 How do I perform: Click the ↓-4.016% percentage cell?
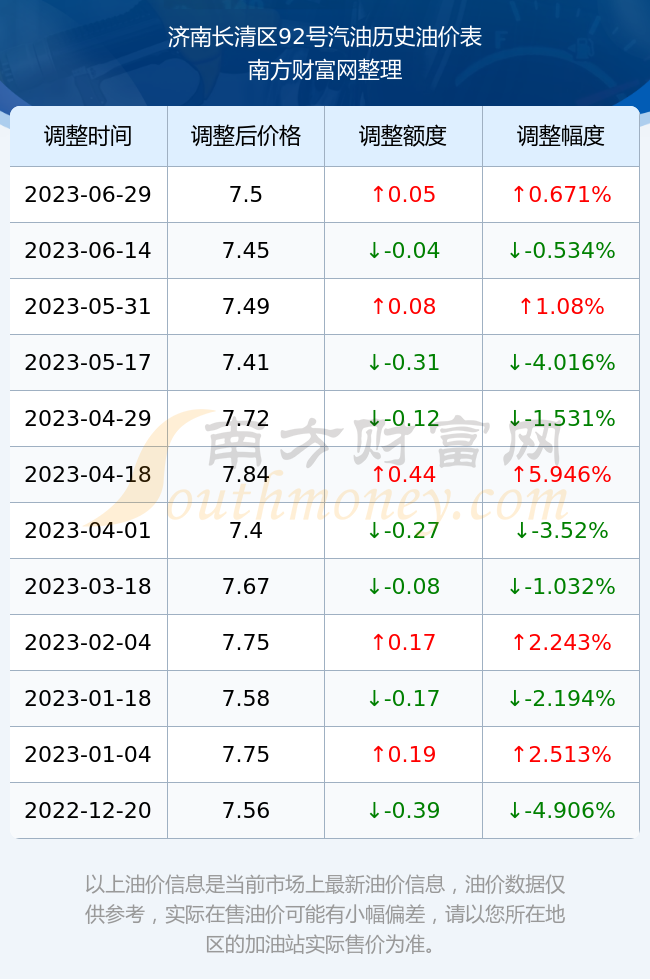[561, 362]
